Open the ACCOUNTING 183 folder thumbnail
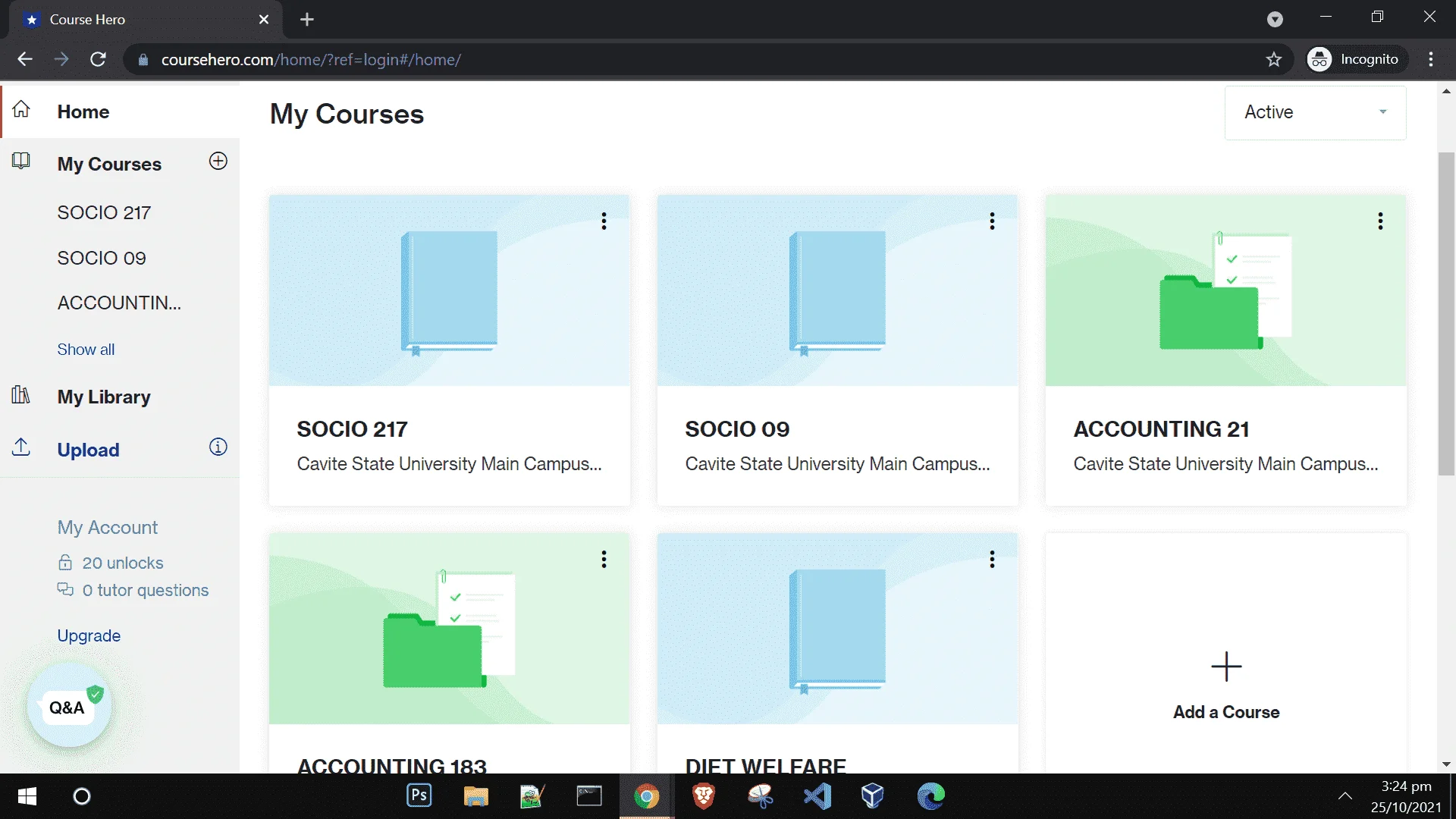The image size is (1456, 819). (450, 629)
